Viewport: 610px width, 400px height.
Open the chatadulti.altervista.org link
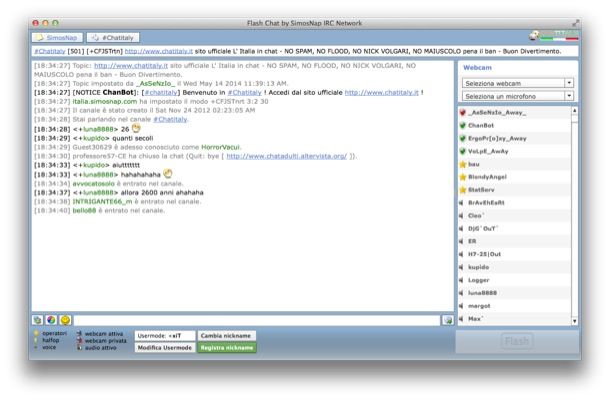tap(287, 156)
